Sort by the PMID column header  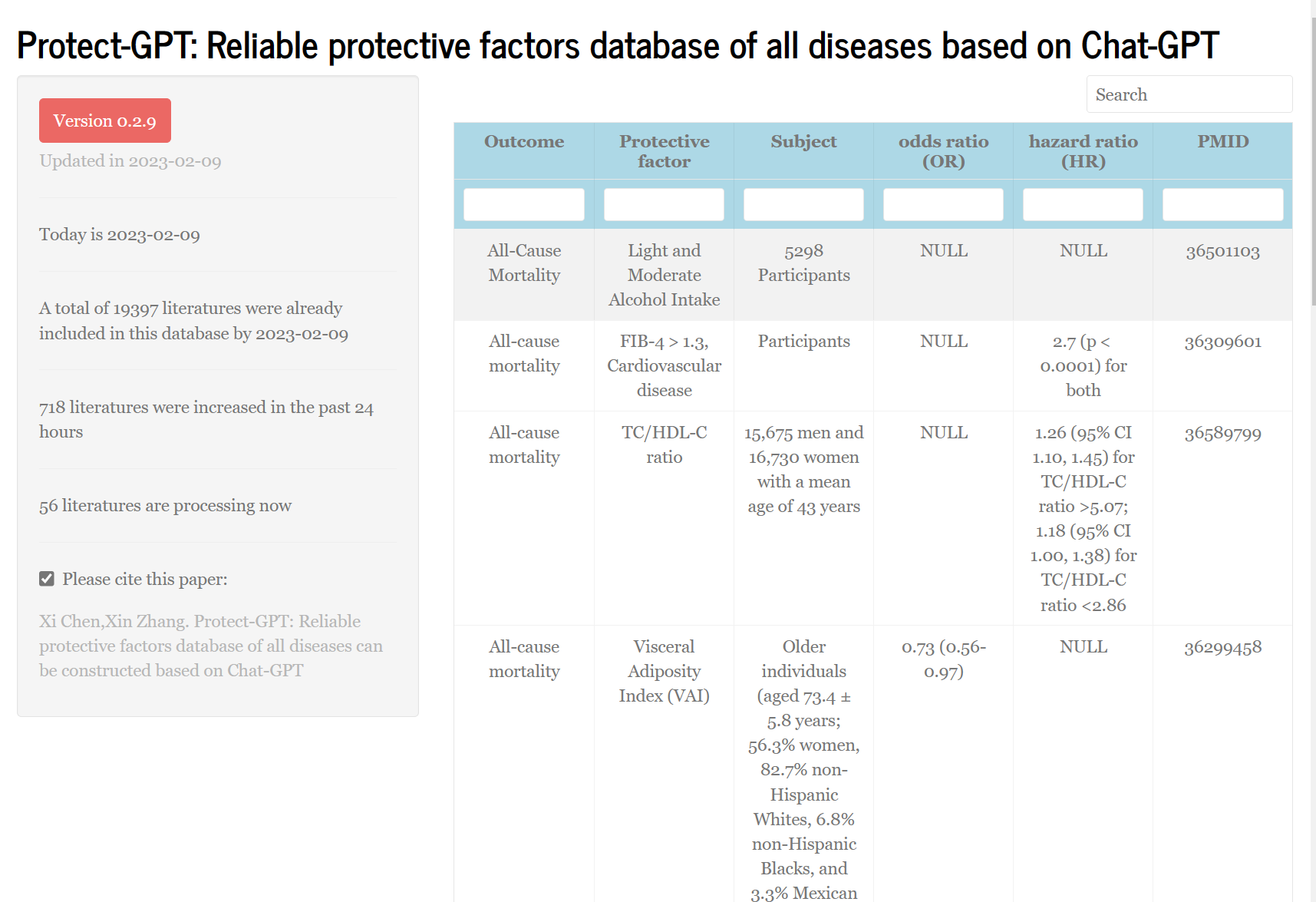pos(1222,141)
